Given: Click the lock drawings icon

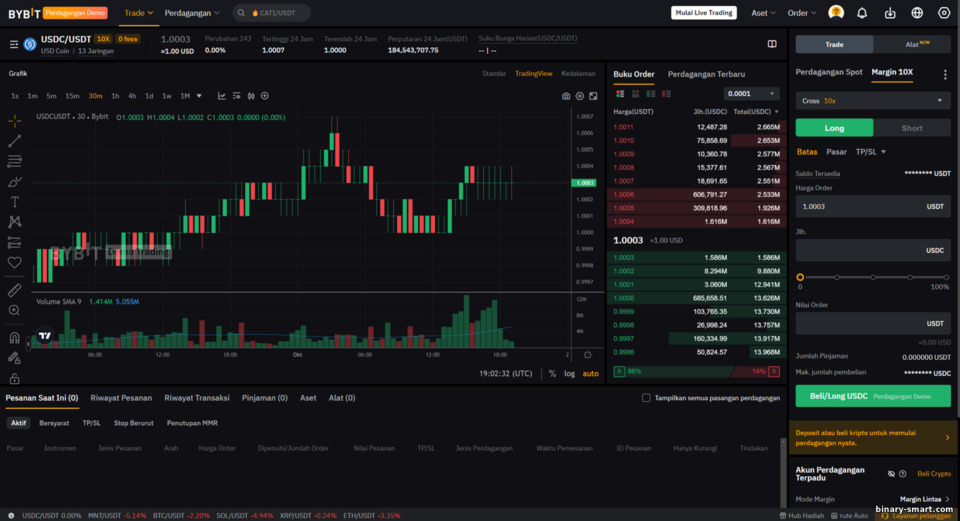Looking at the screenshot, I should (x=15, y=378).
